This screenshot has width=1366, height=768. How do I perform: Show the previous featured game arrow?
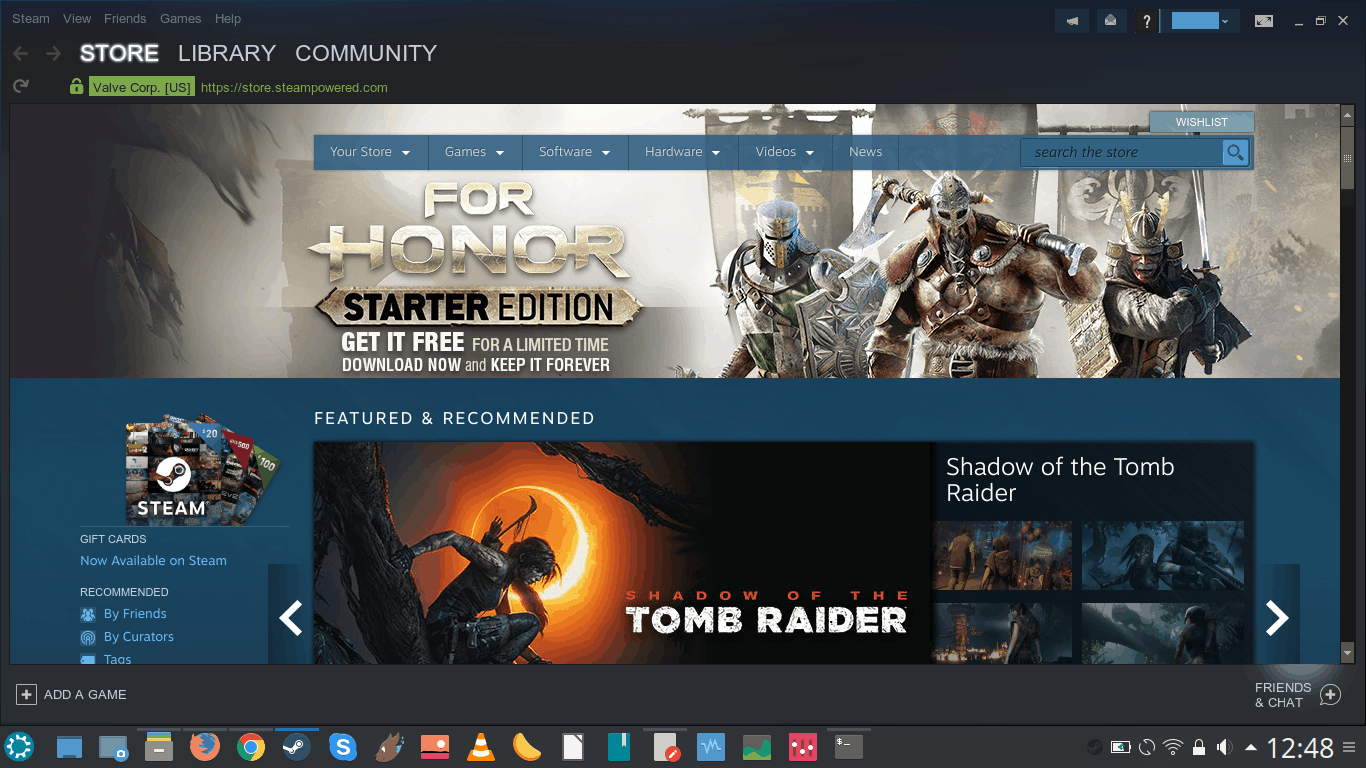pos(290,618)
